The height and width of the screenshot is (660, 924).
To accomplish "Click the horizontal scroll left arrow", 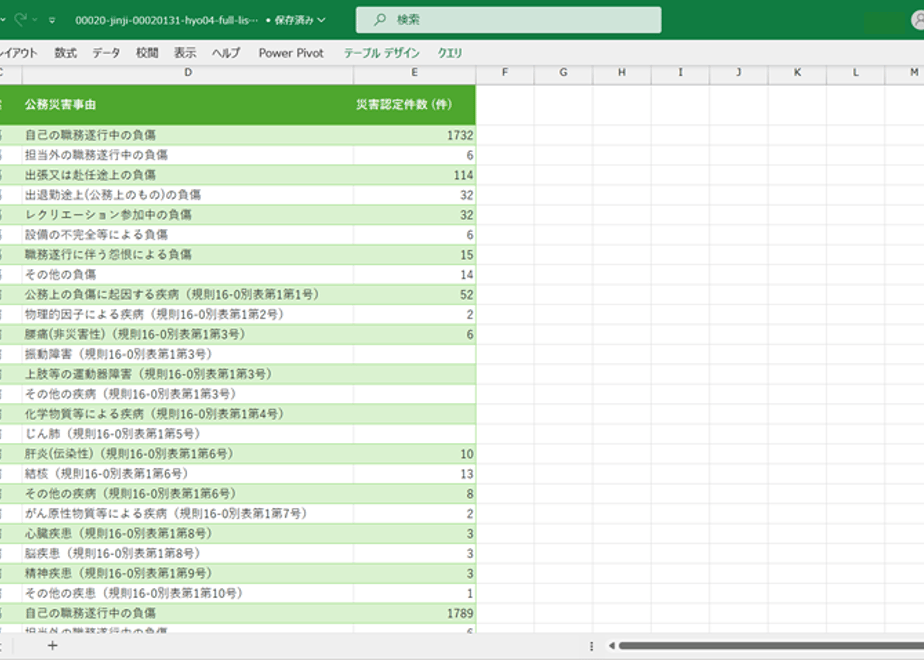I will coord(612,646).
